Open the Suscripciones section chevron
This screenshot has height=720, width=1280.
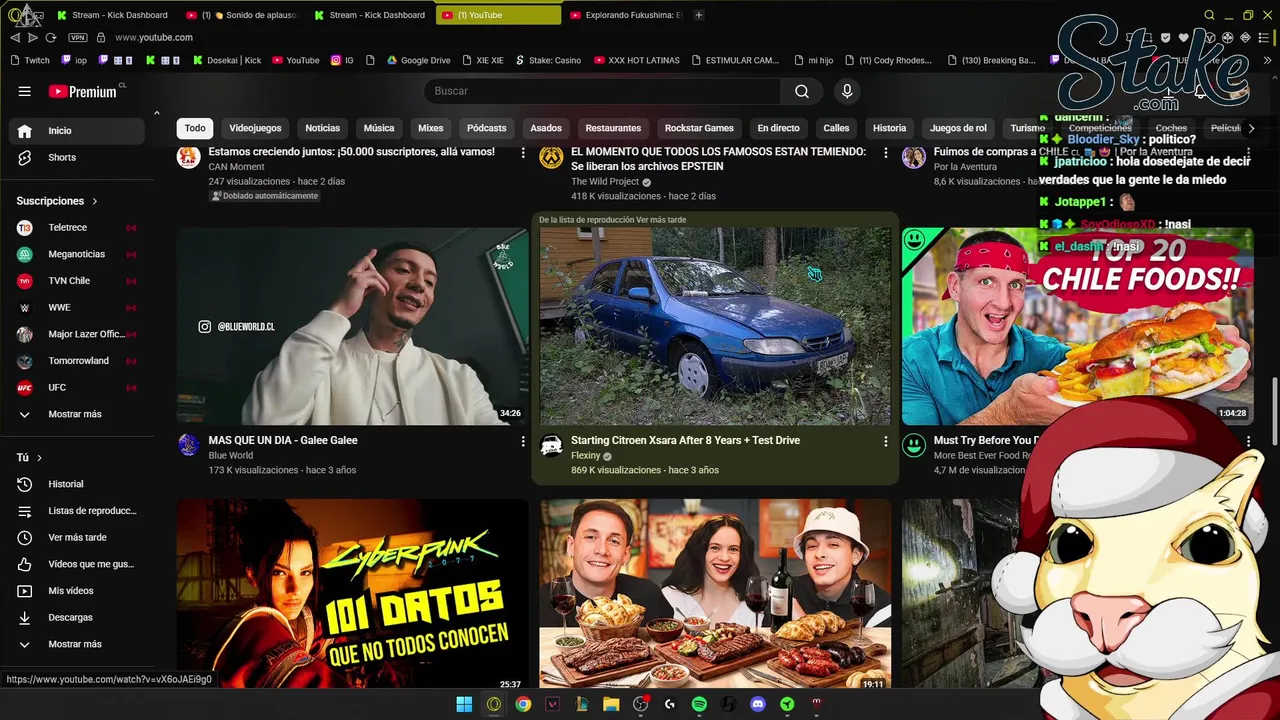[x=95, y=201]
